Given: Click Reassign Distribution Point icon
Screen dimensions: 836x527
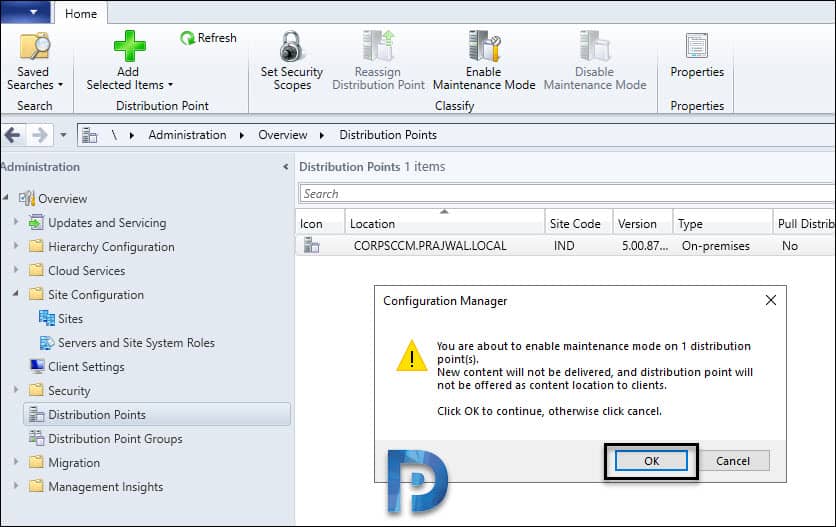Looking at the screenshot, I should (x=378, y=46).
